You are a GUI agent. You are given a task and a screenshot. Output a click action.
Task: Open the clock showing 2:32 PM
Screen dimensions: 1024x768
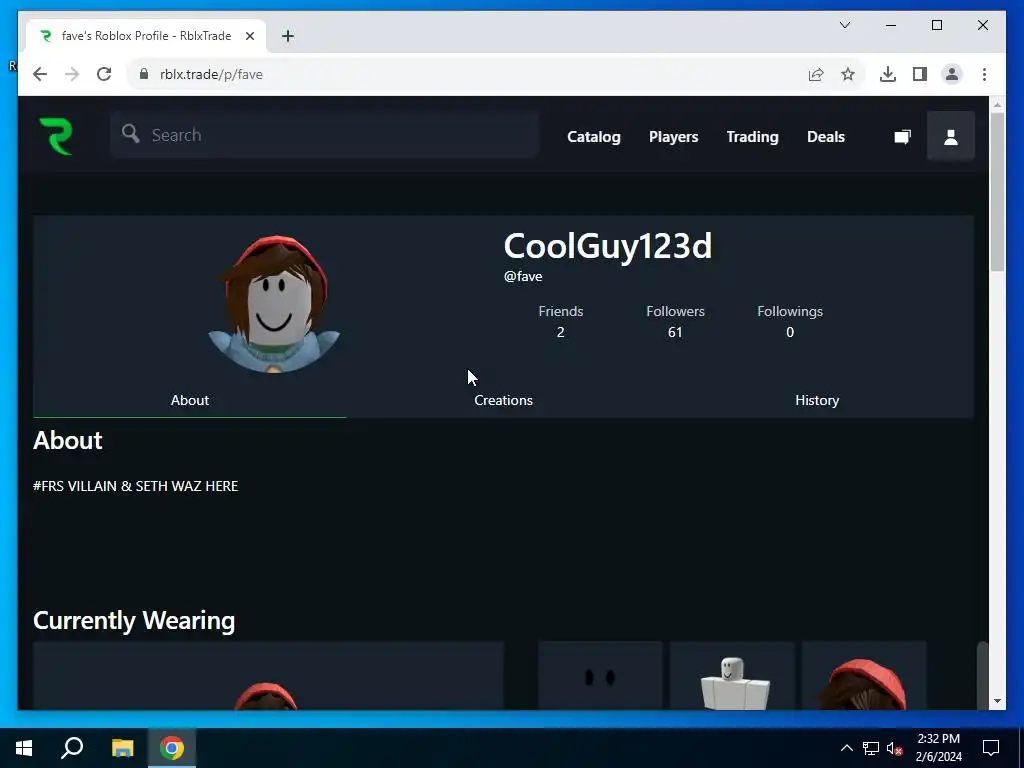pyautogui.click(x=938, y=748)
